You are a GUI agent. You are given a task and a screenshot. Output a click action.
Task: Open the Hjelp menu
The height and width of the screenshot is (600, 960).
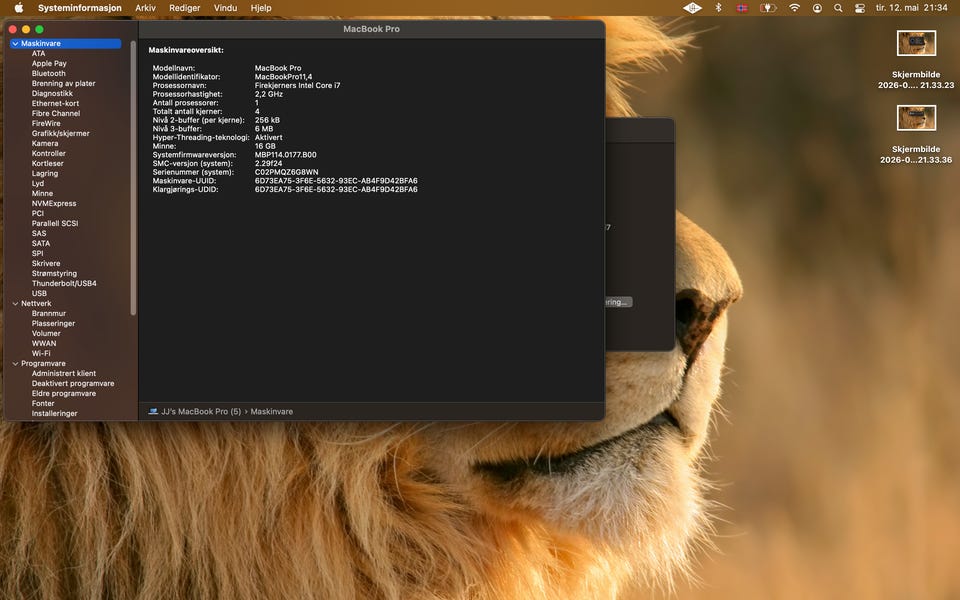(x=261, y=8)
